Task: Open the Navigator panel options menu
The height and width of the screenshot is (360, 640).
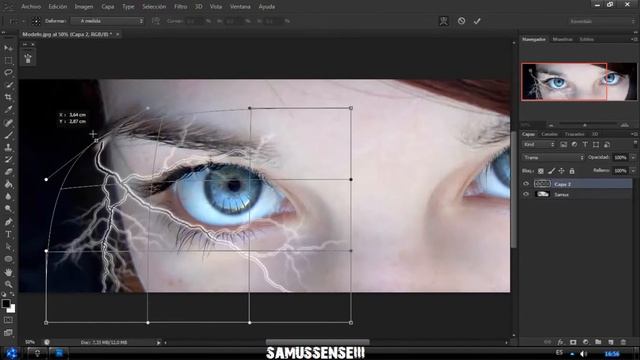Action: click(634, 39)
